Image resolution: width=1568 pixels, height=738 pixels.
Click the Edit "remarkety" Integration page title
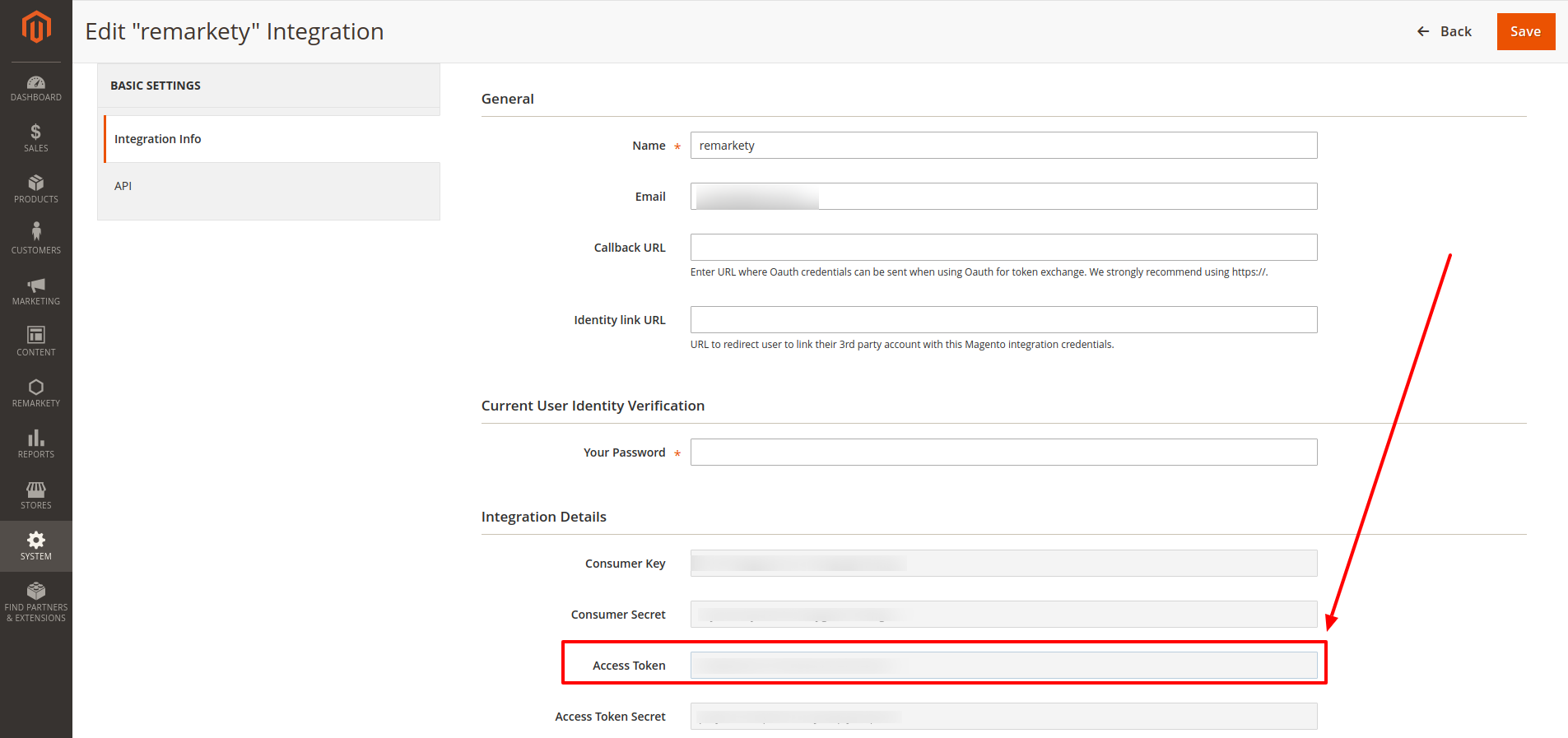tap(235, 31)
